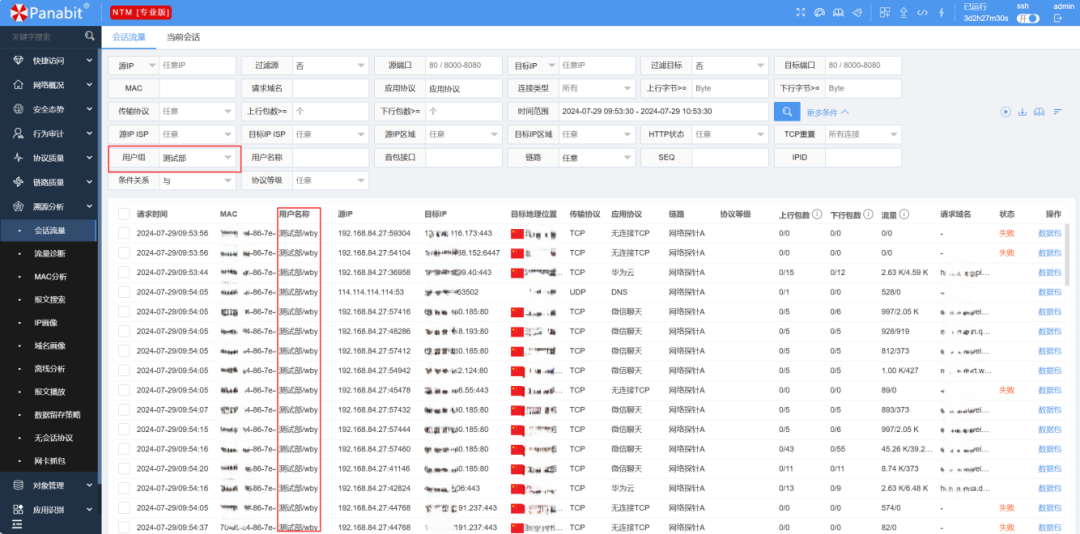Image resolution: width=1080 pixels, height=534 pixels.
Task: Open the 过滤目标 dropdown
Action: coord(730,65)
